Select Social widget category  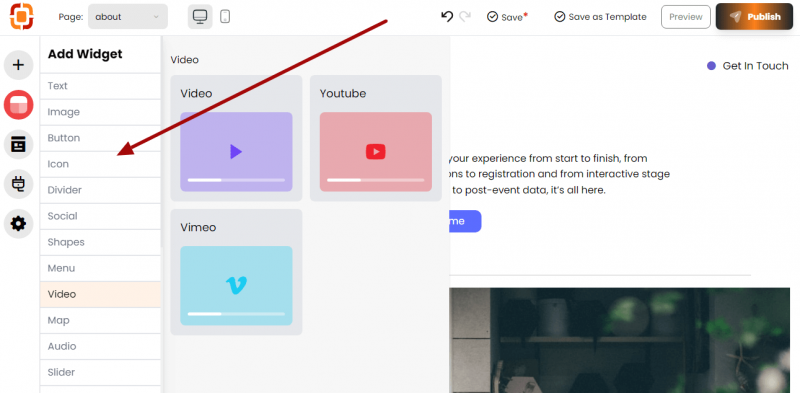pos(101,216)
